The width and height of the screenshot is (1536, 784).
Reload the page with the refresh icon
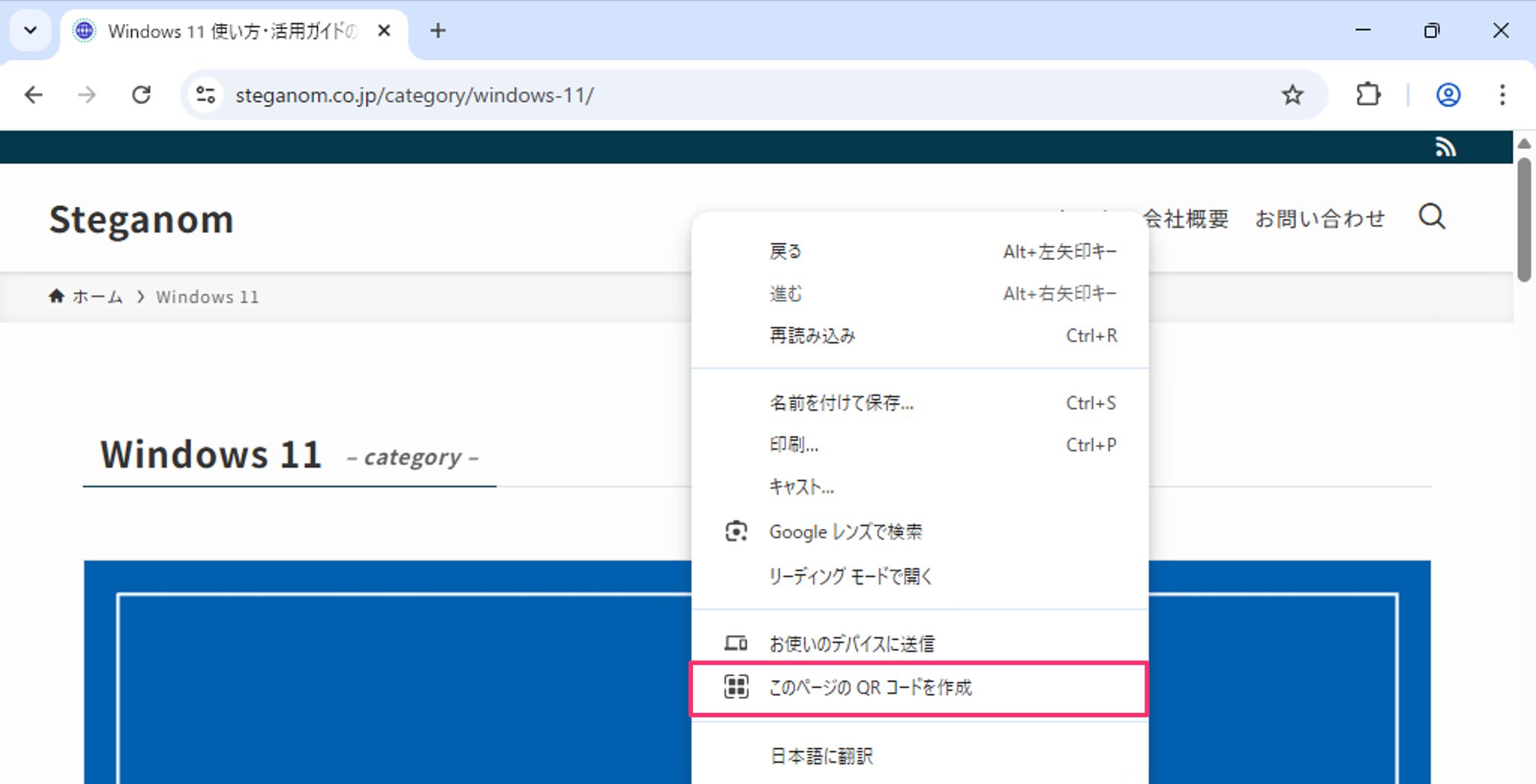click(142, 94)
